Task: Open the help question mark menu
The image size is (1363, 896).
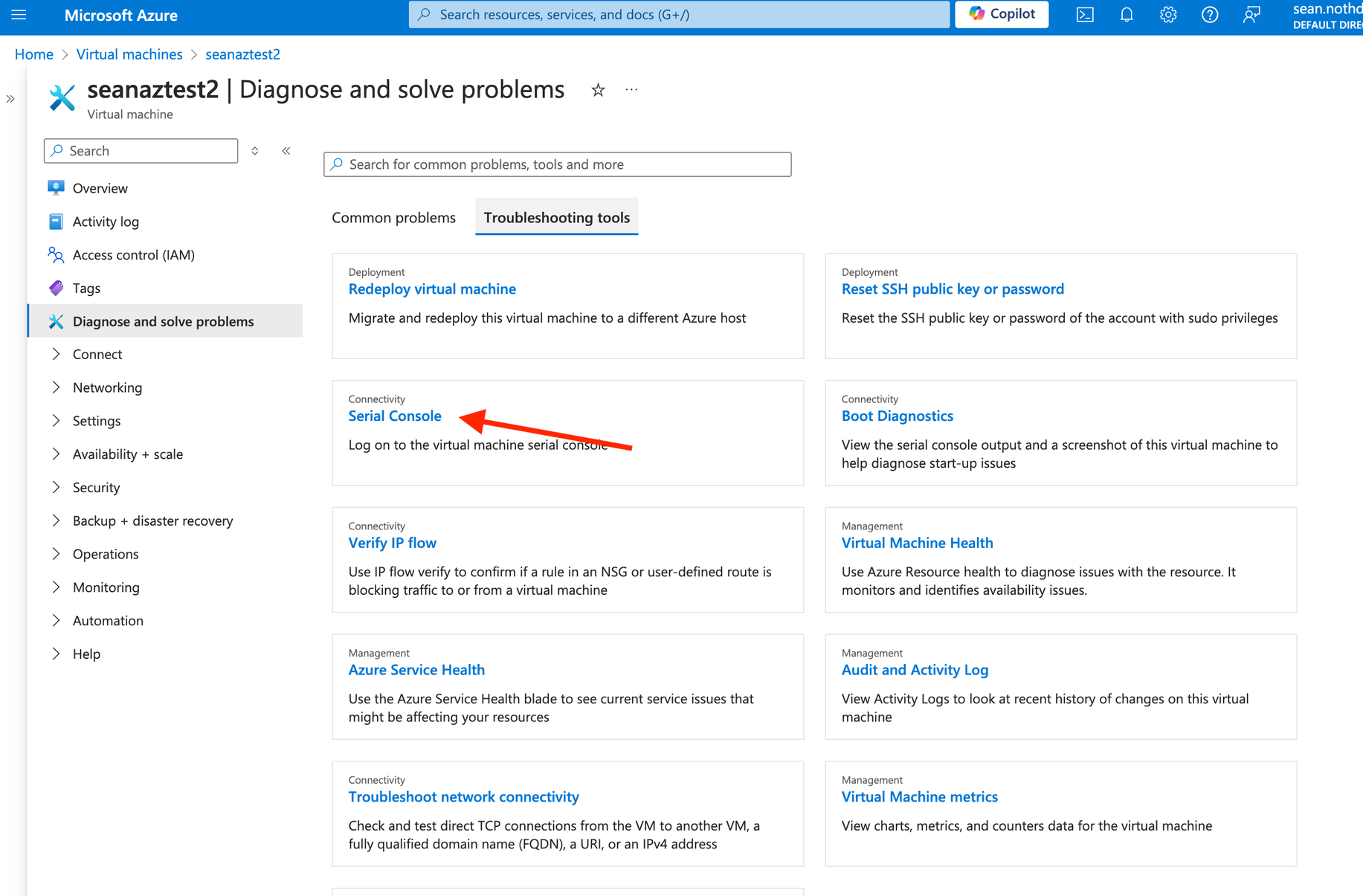Action: [1210, 15]
